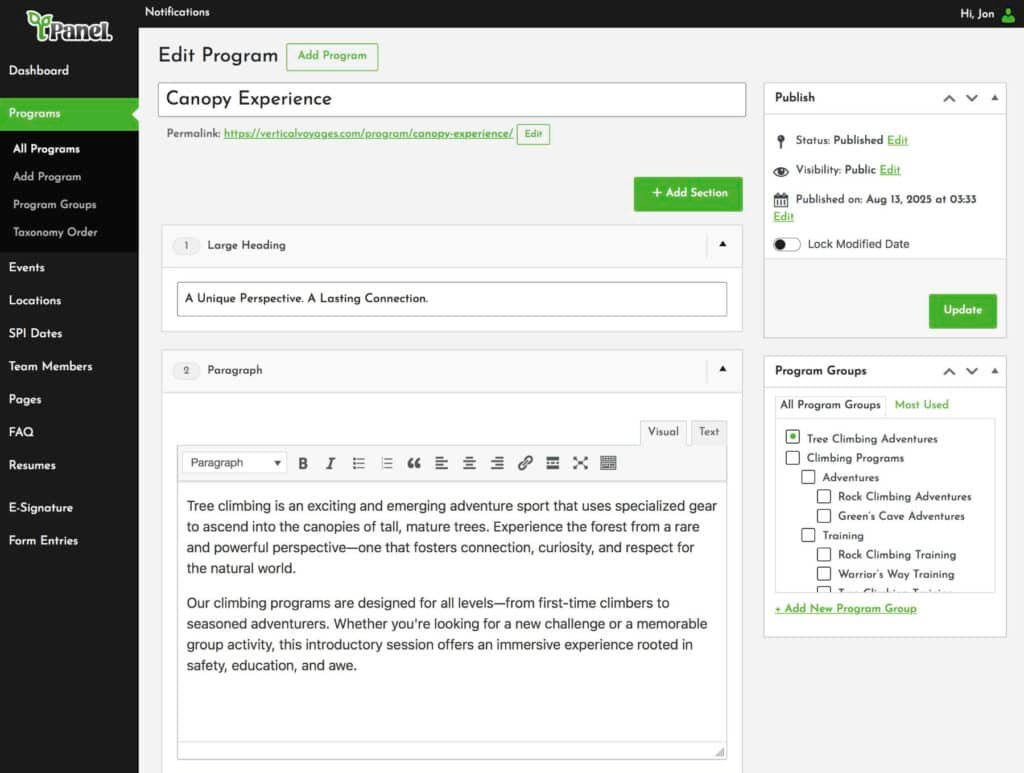Switch editor to the Visual tab
Viewport: 1024px width, 773px height.
coord(664,432)
